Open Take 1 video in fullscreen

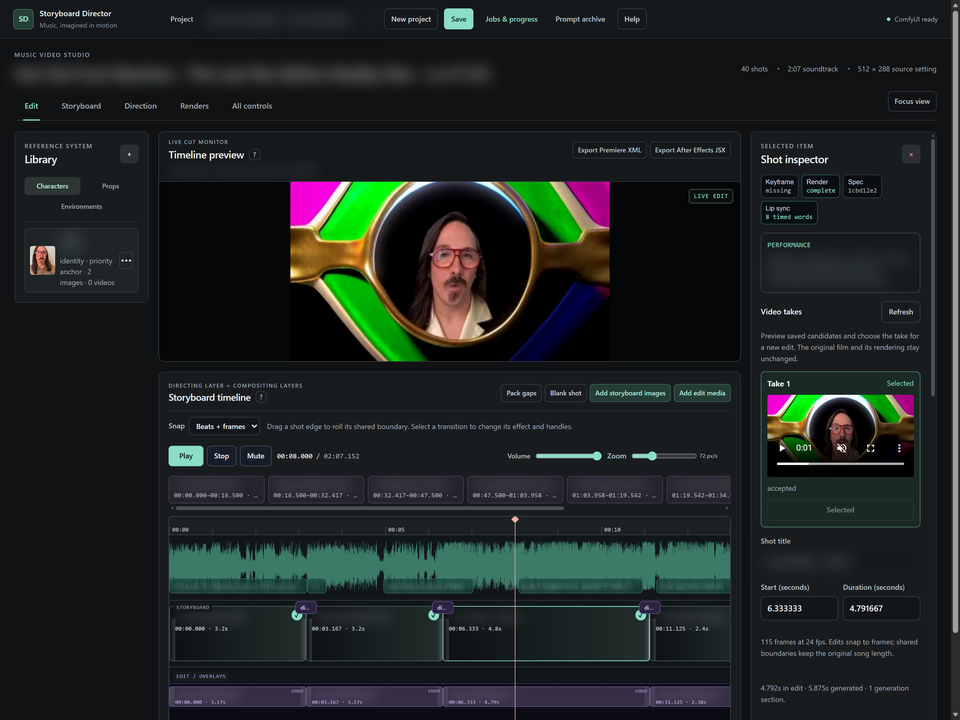click(x=871, y=448)
